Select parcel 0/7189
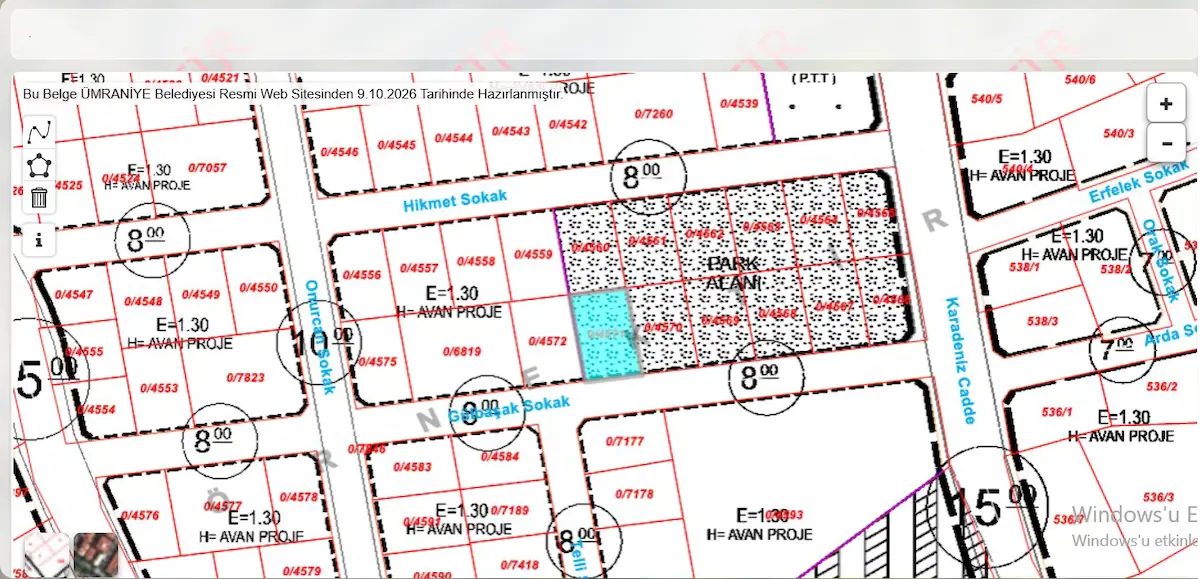1200x579 pixels. pyautogui.click(x=508, y=511)
